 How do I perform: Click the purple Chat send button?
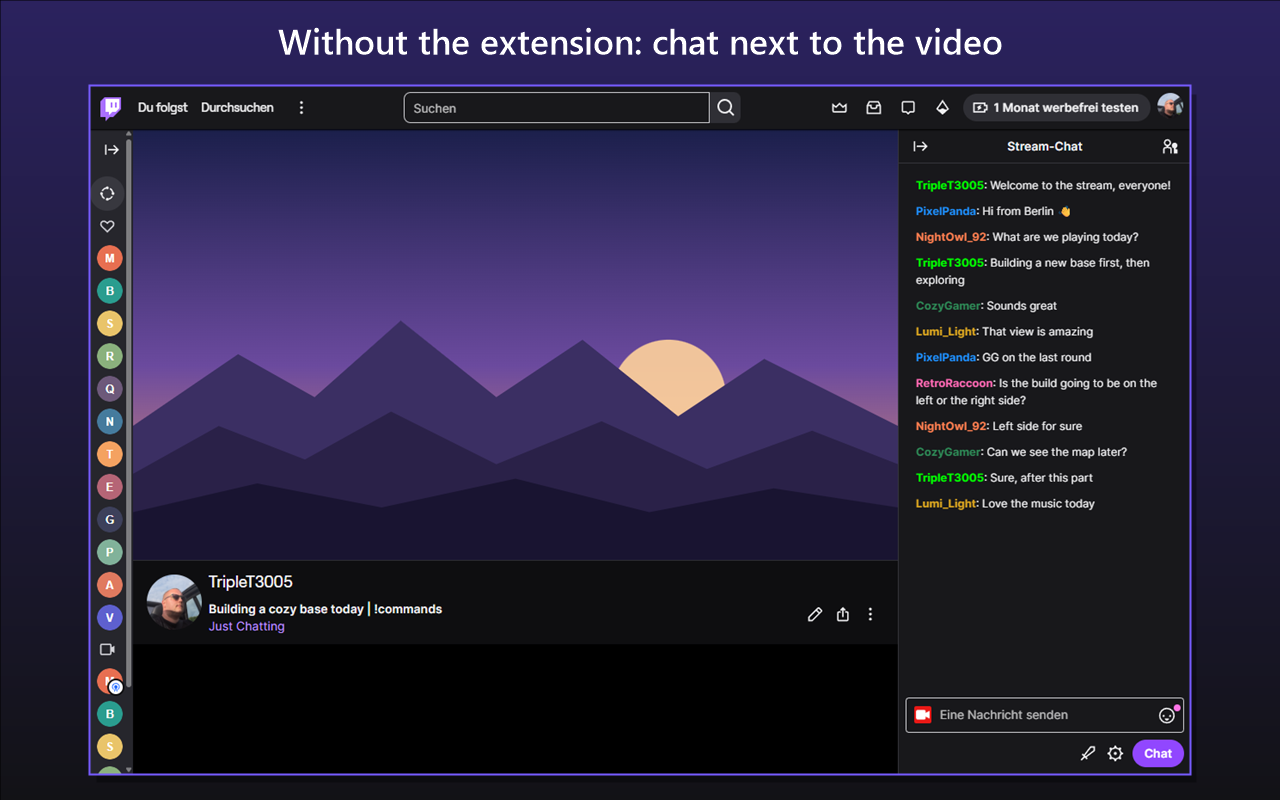point(1158,754)
